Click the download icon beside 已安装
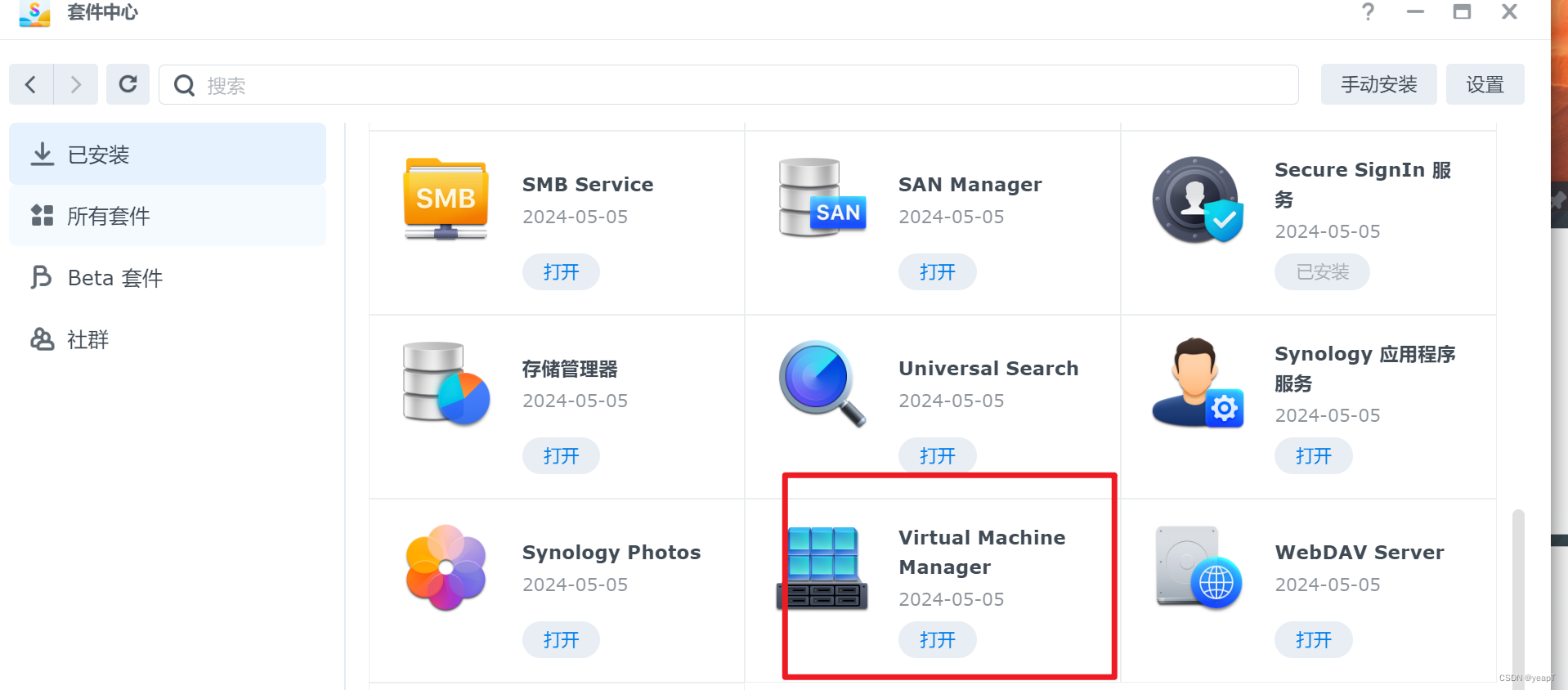Image resolution: width=1568 pixels, height=690 pixels. [x=42, y=154]
